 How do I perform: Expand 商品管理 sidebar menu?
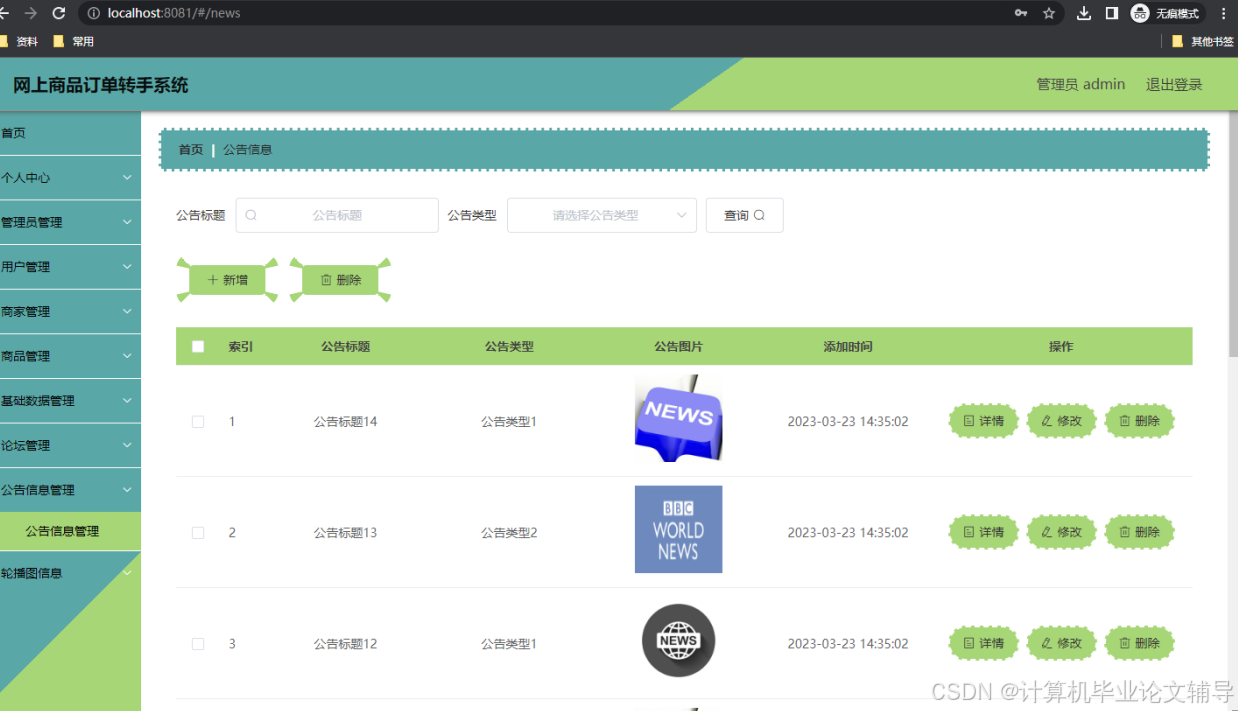pyautogui.click(x=70, y=356)
